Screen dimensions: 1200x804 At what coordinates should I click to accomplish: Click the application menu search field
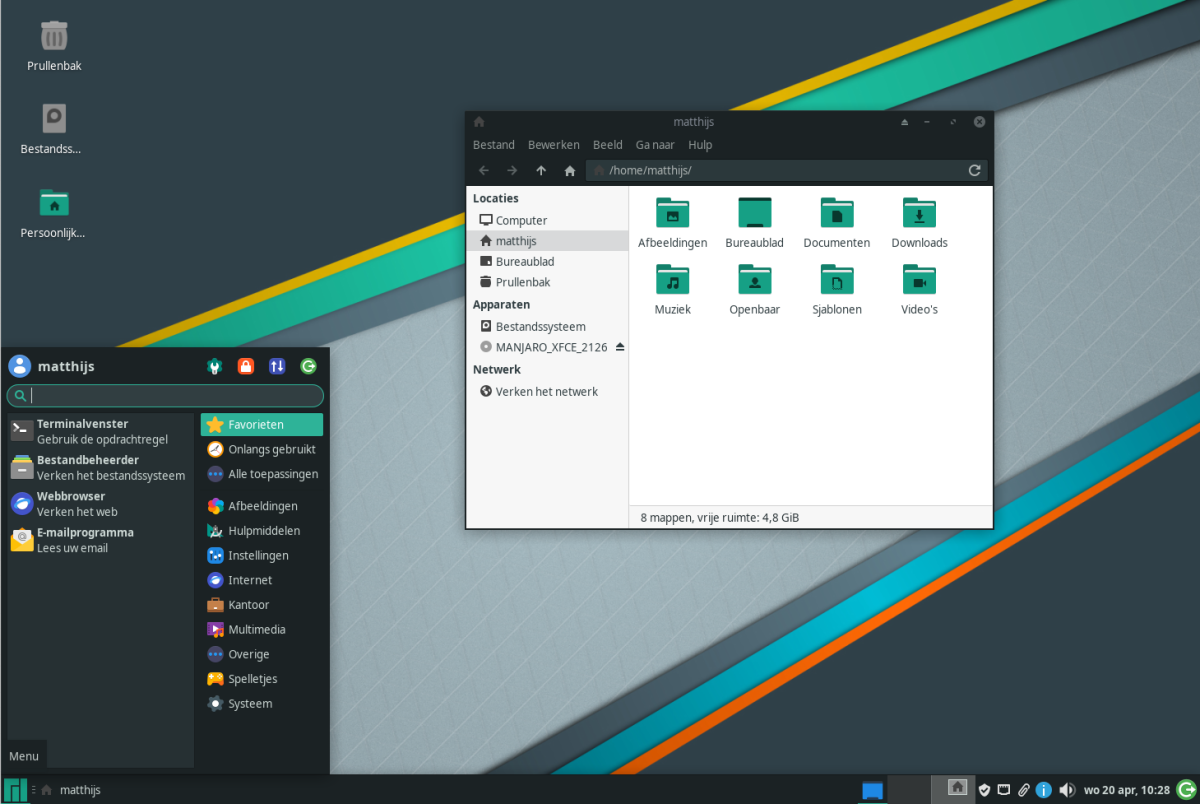click(170, 396)
